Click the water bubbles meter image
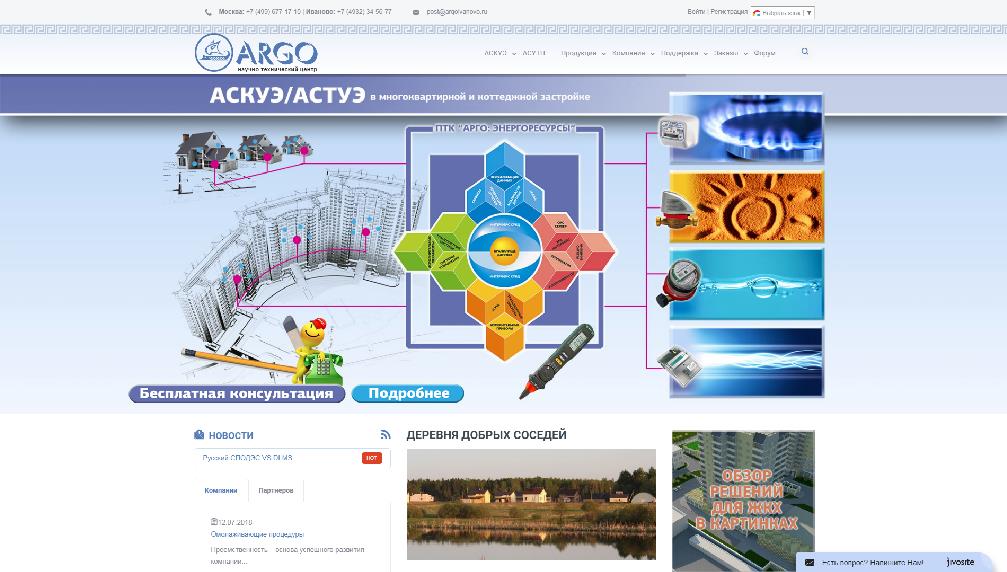1007x572 pixels. [x=746, y=284]
